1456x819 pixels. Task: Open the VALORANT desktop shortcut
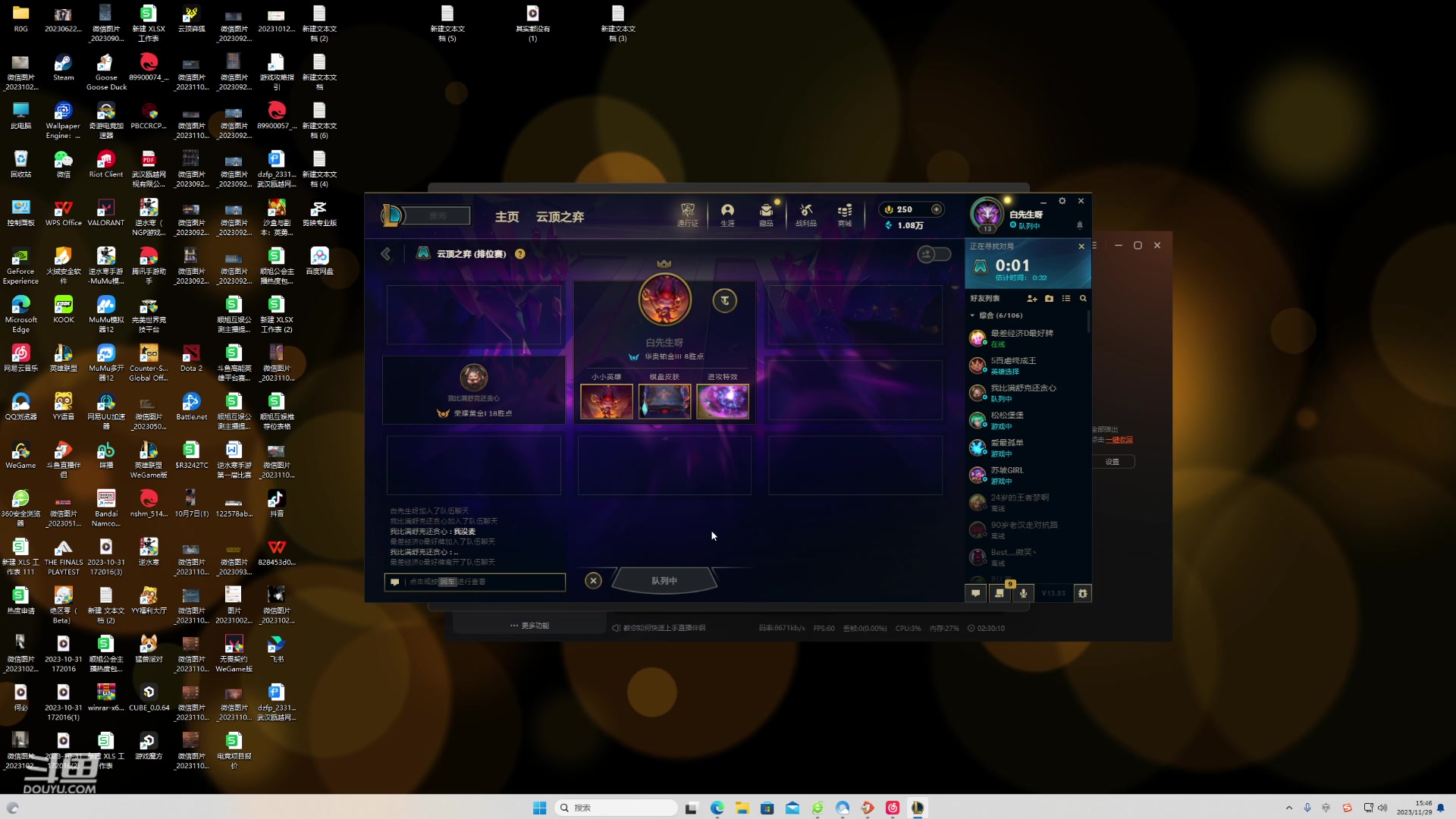106,213
